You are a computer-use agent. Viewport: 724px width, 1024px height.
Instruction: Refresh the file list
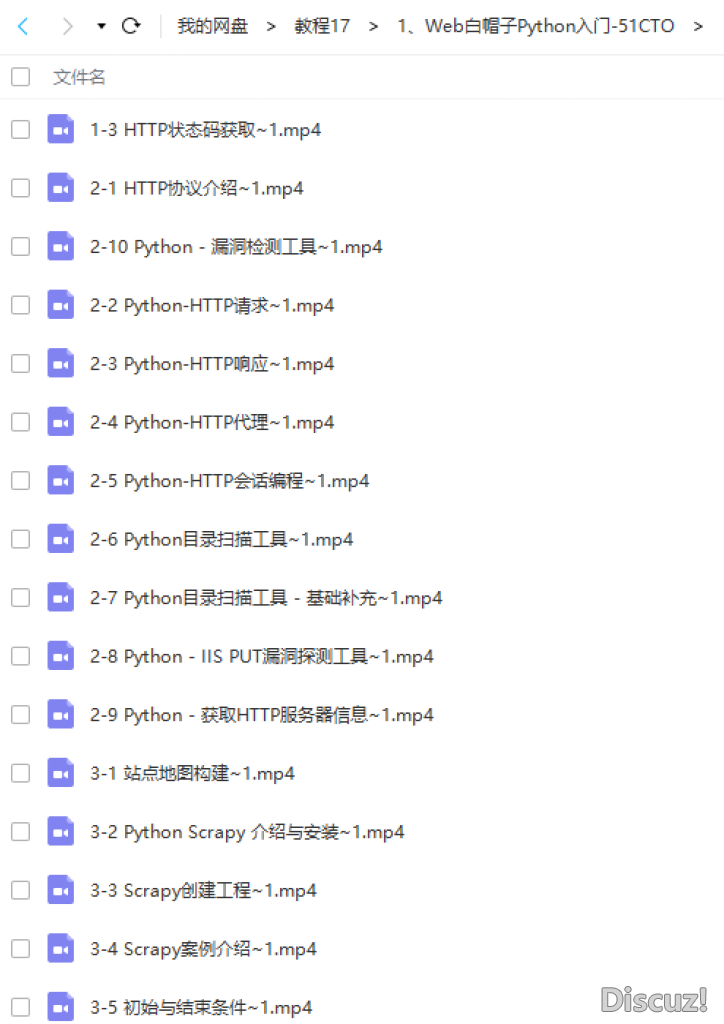(131, 26)
